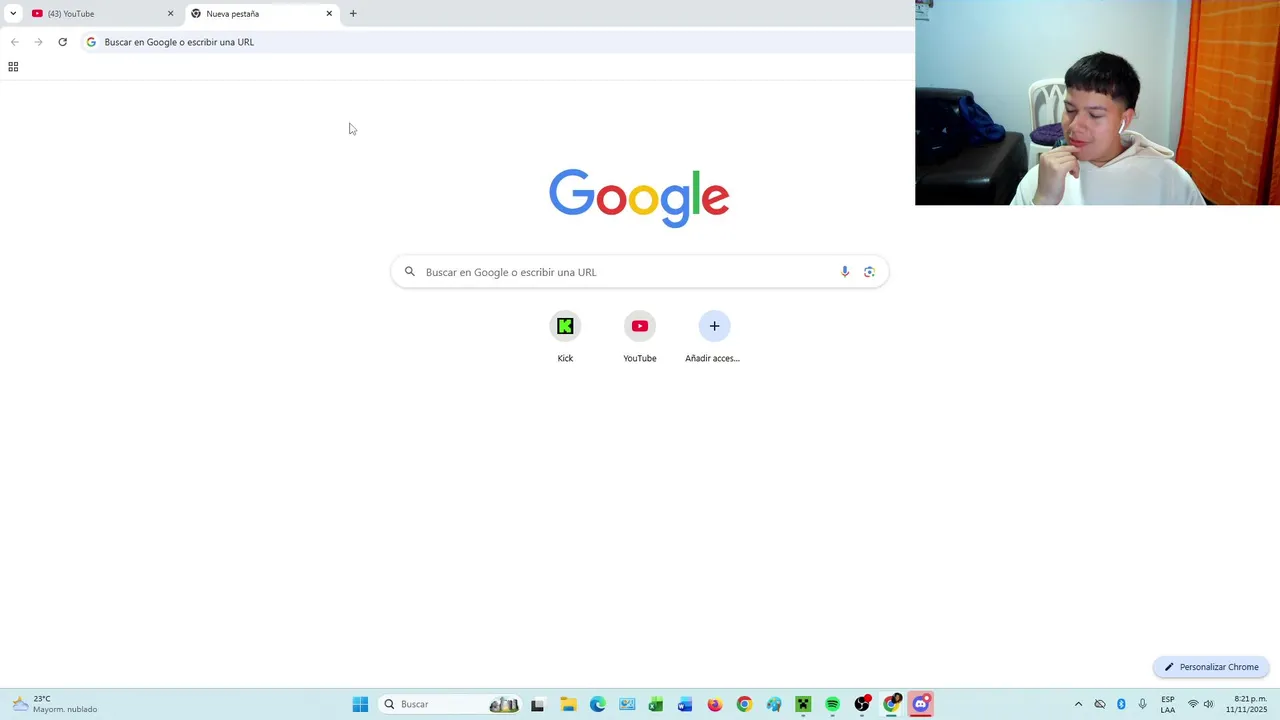Open Excel from the taskbar
Screen dimensions: 1280x720
click(x=656, y=704)
